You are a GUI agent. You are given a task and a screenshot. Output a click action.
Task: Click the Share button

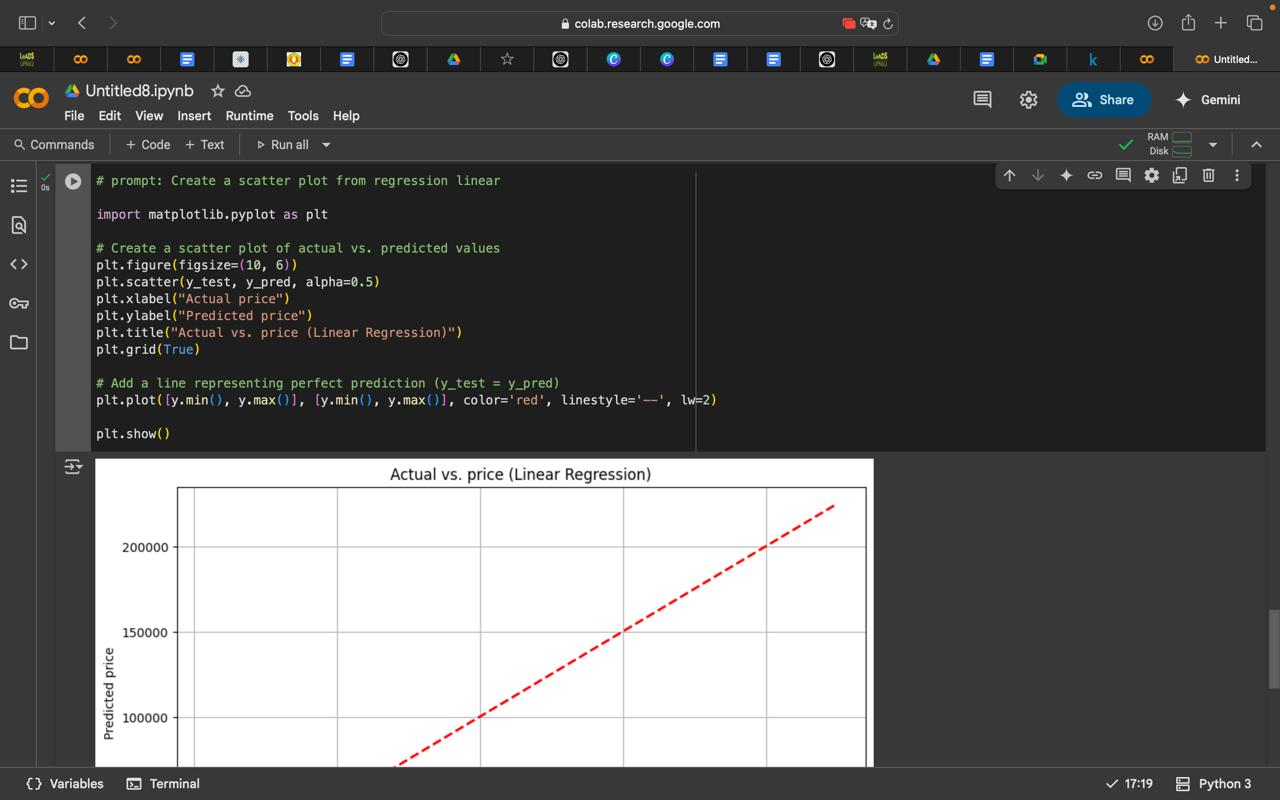click(1104, 100)
